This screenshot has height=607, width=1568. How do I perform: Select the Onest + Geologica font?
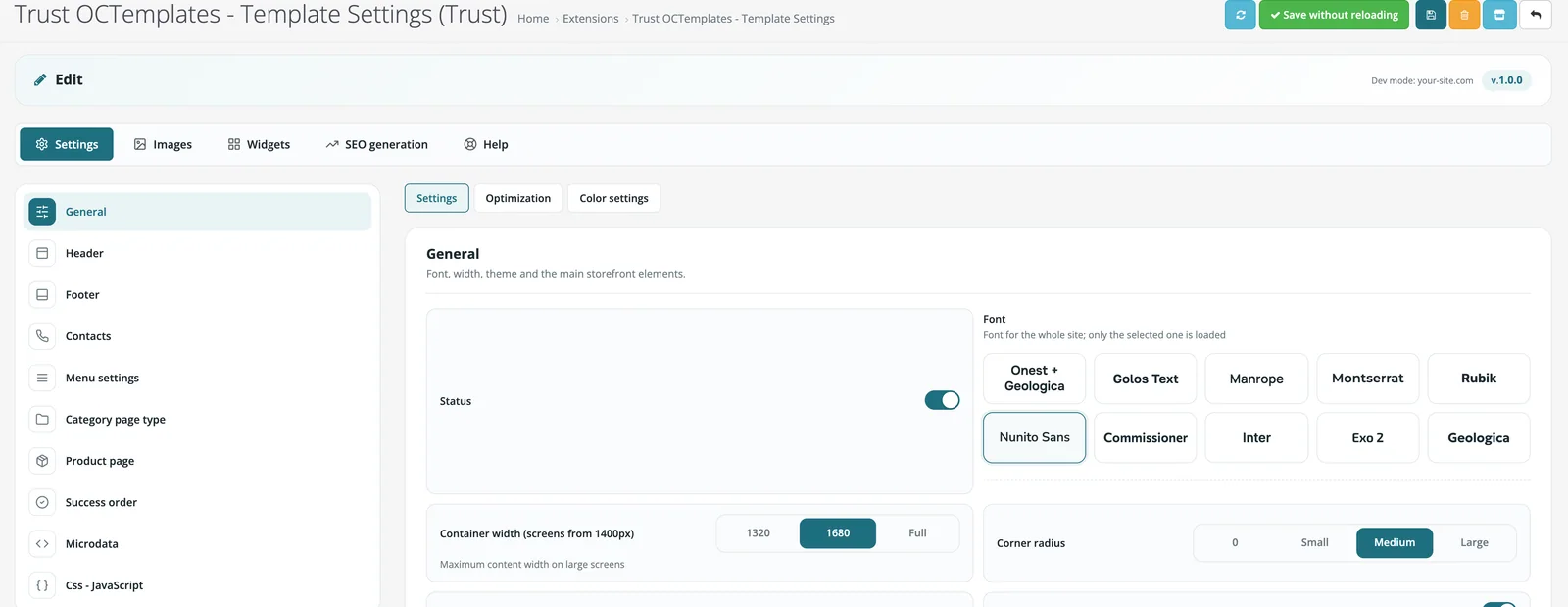coord(1034,379)
